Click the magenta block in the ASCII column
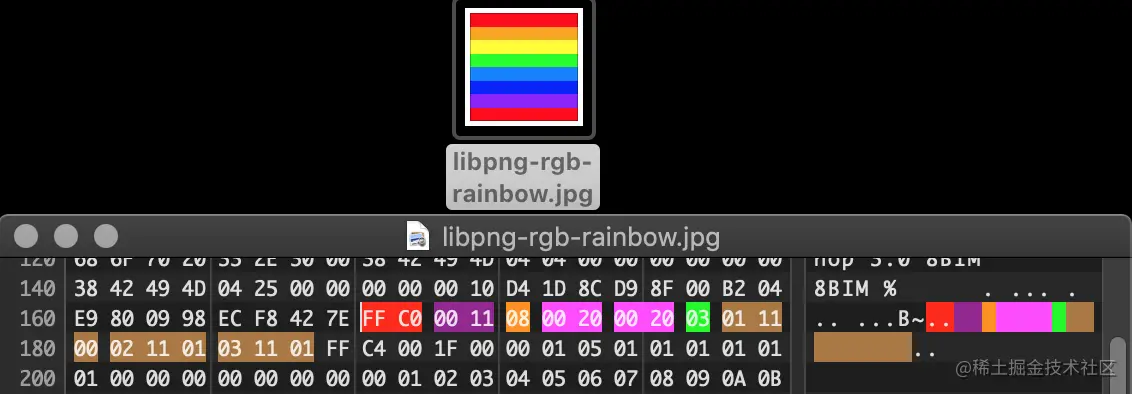The height and width of the screenshot is (394, 1132). 1024,318
